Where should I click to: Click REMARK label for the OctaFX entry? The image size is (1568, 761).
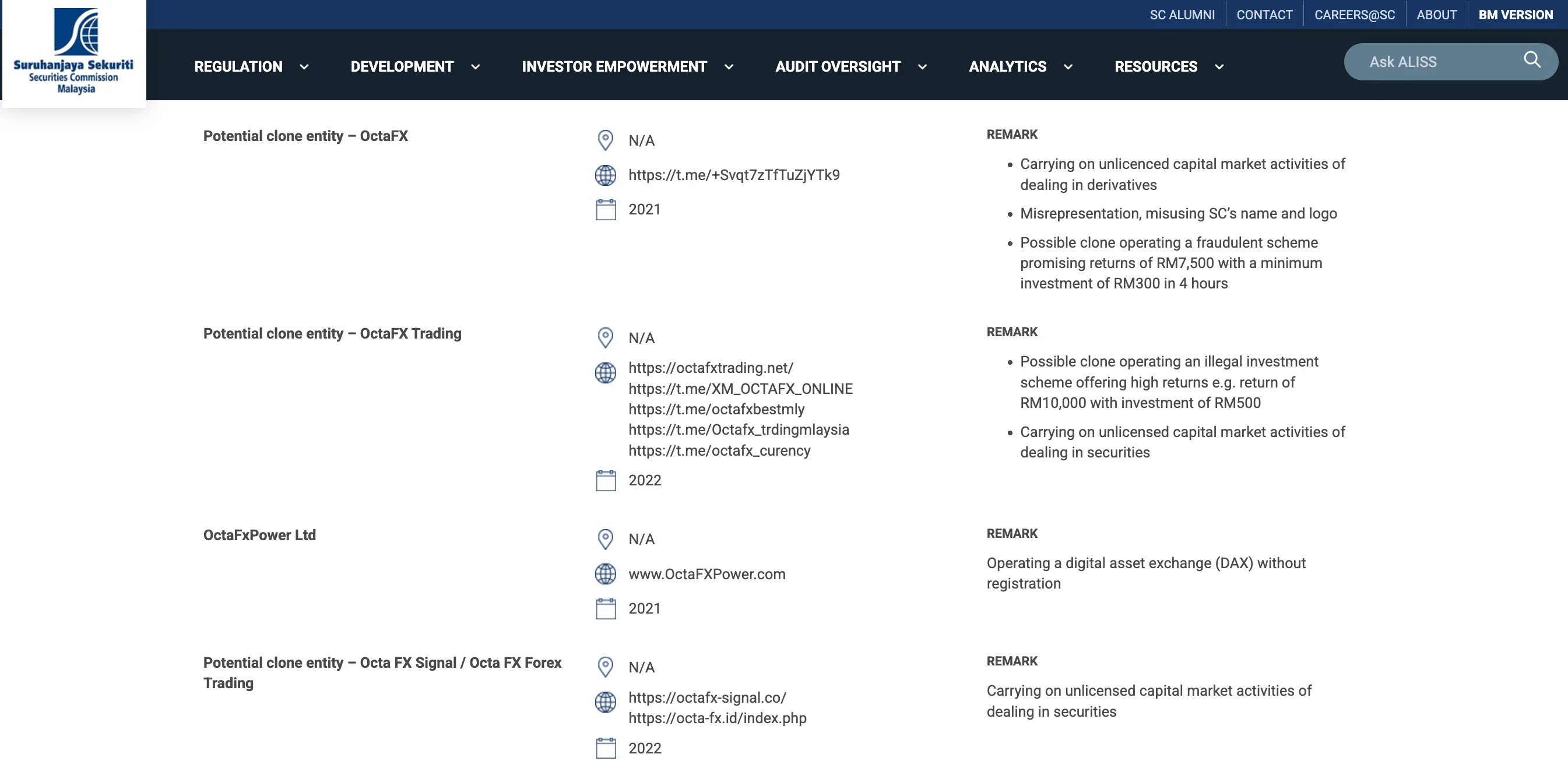(1012, 134)
